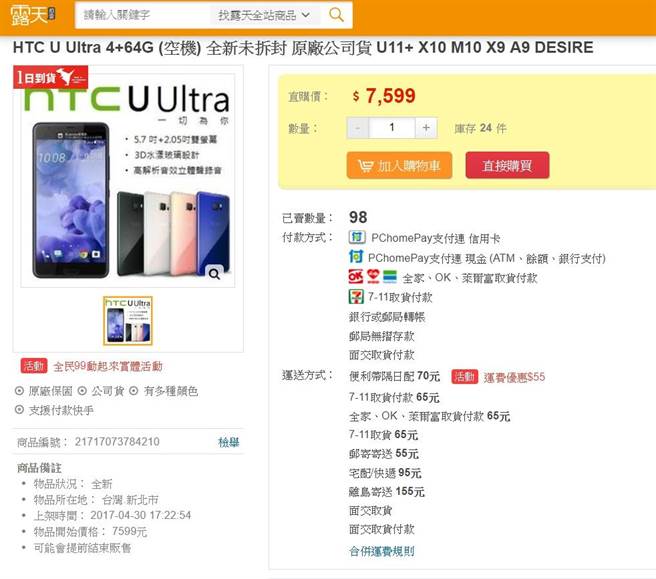
Task: Click the OK mart store icon
Action: pos(356,277)
